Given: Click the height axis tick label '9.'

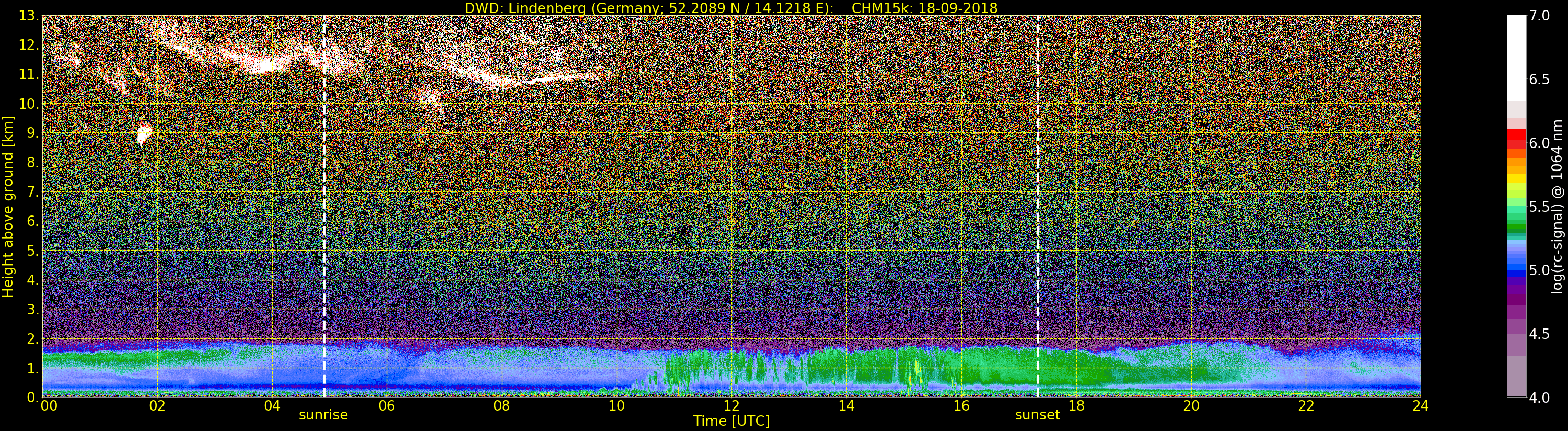Looking at the screenshot, I should (x=32, y=133).
